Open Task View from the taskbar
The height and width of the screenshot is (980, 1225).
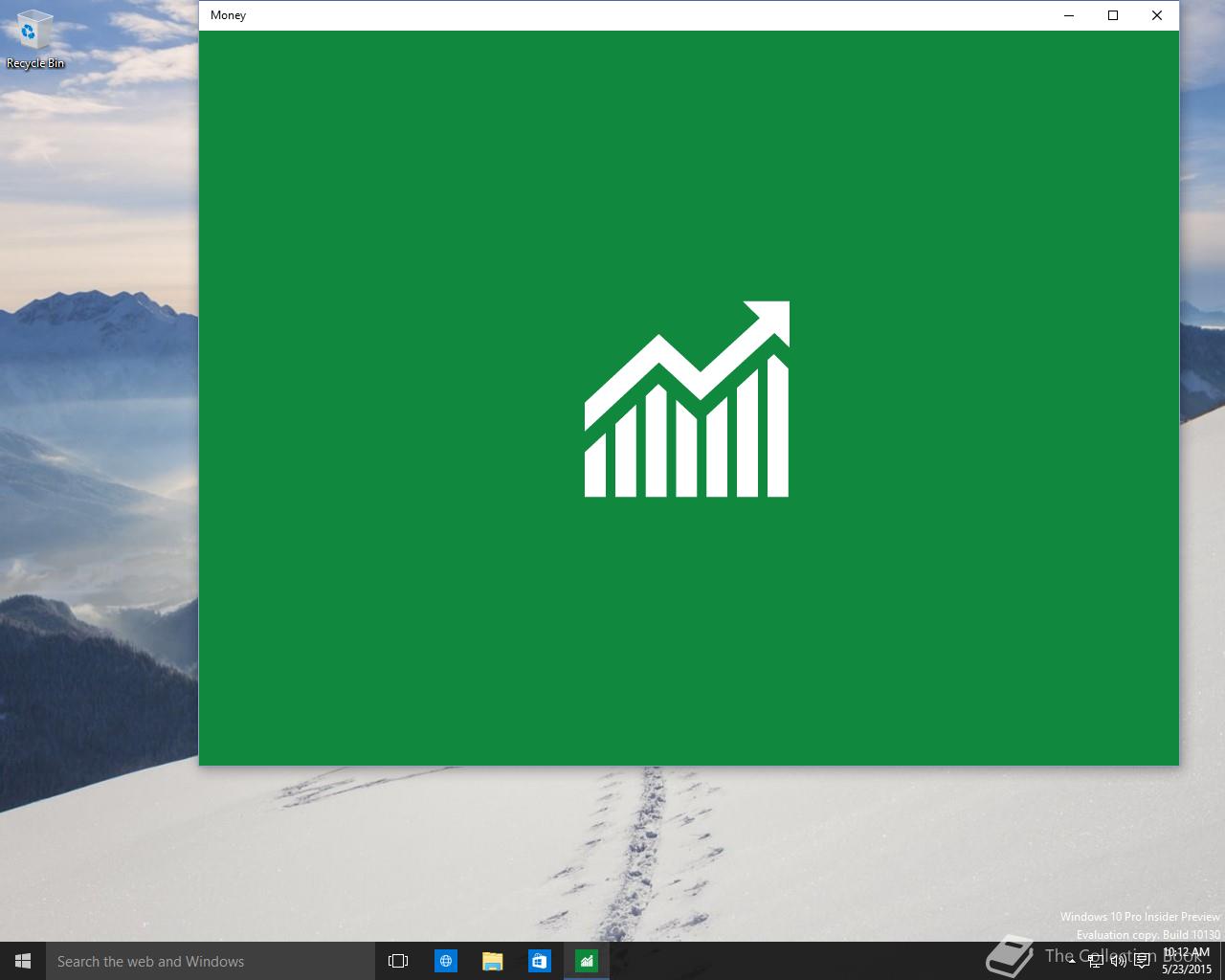coord(398,961)
